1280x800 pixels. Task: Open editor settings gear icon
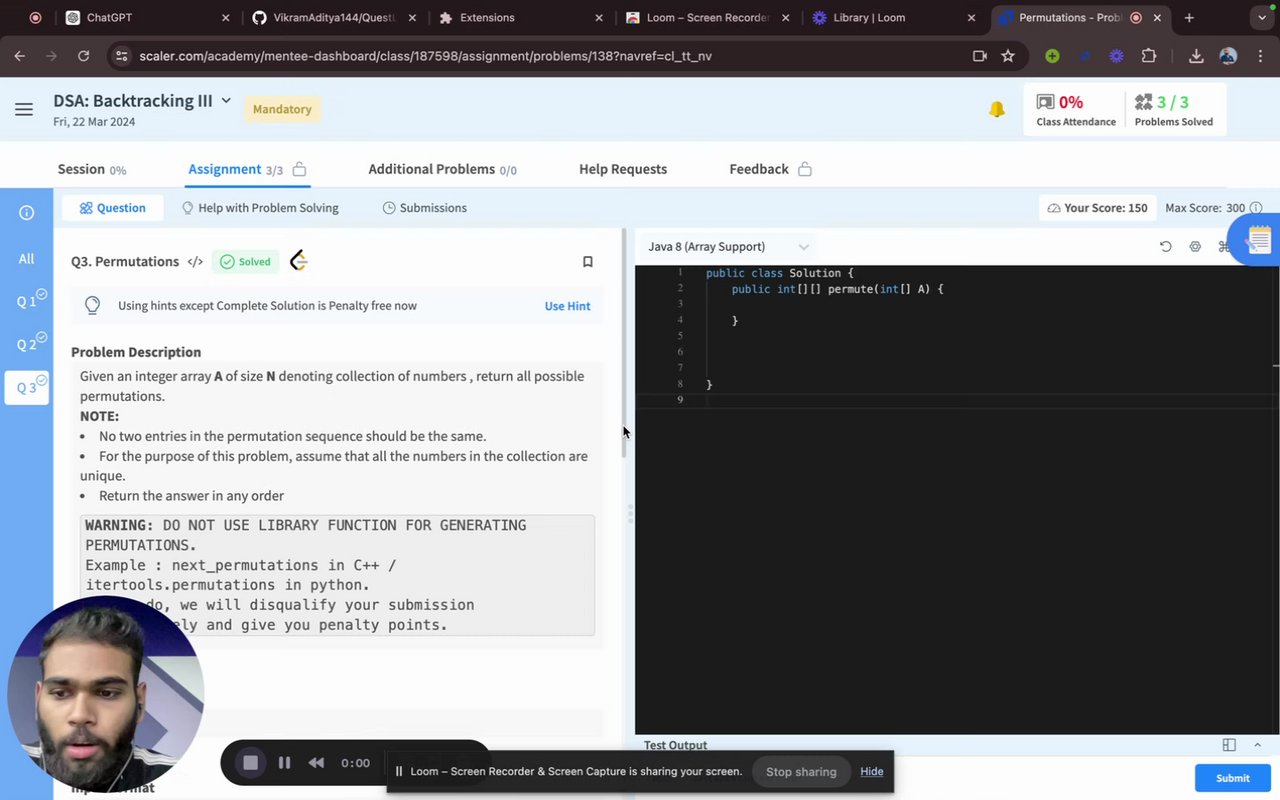point(1195,247)
